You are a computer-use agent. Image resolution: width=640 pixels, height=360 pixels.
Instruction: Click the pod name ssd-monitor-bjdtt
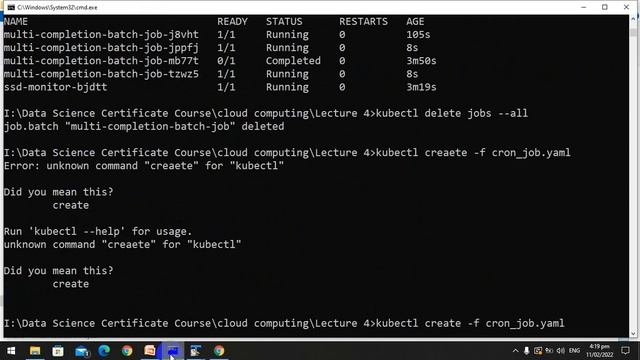click(56, 87)
